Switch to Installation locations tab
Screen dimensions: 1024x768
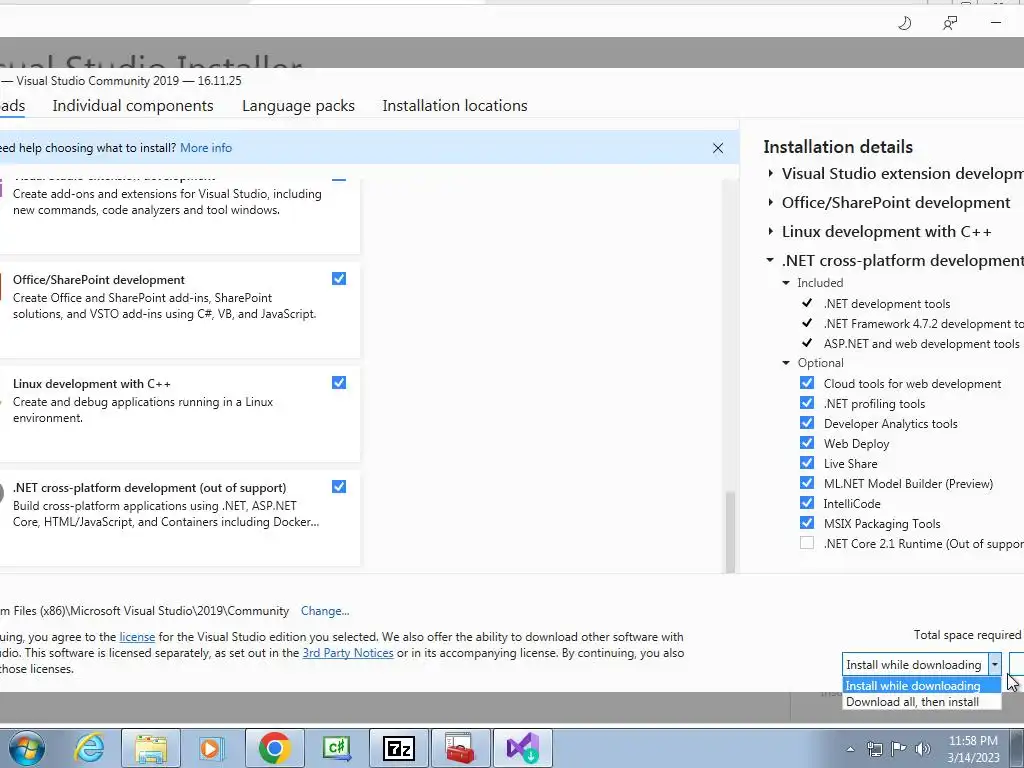[x=455, y=106]
